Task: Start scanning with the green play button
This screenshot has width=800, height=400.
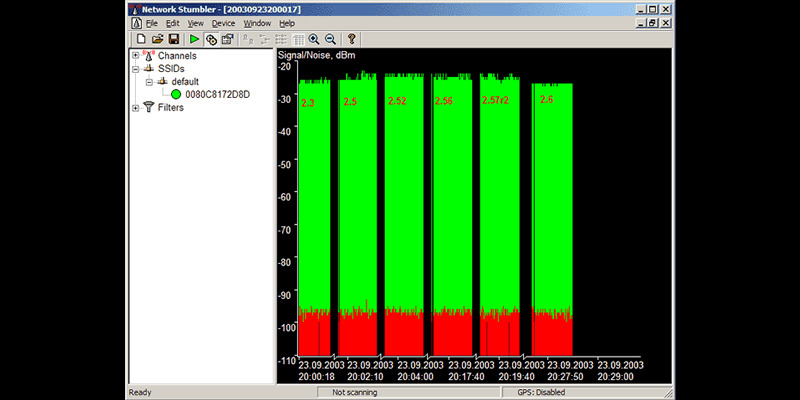Action: [x=195, y=39]
